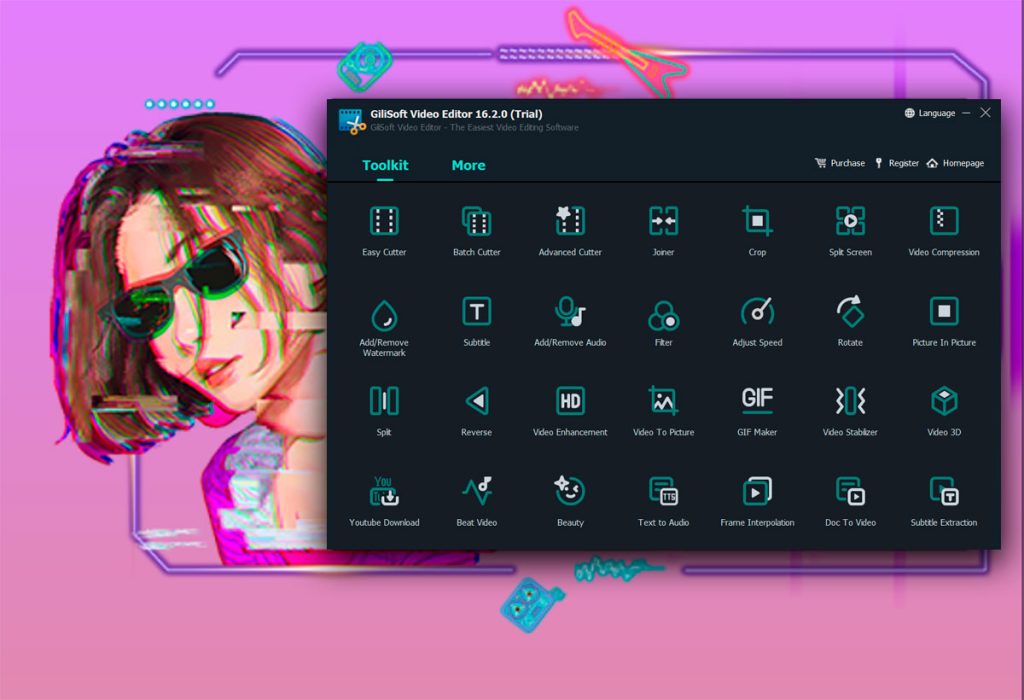
Task: Select the Text to Audio tool
Action: (x=664, y=501)
